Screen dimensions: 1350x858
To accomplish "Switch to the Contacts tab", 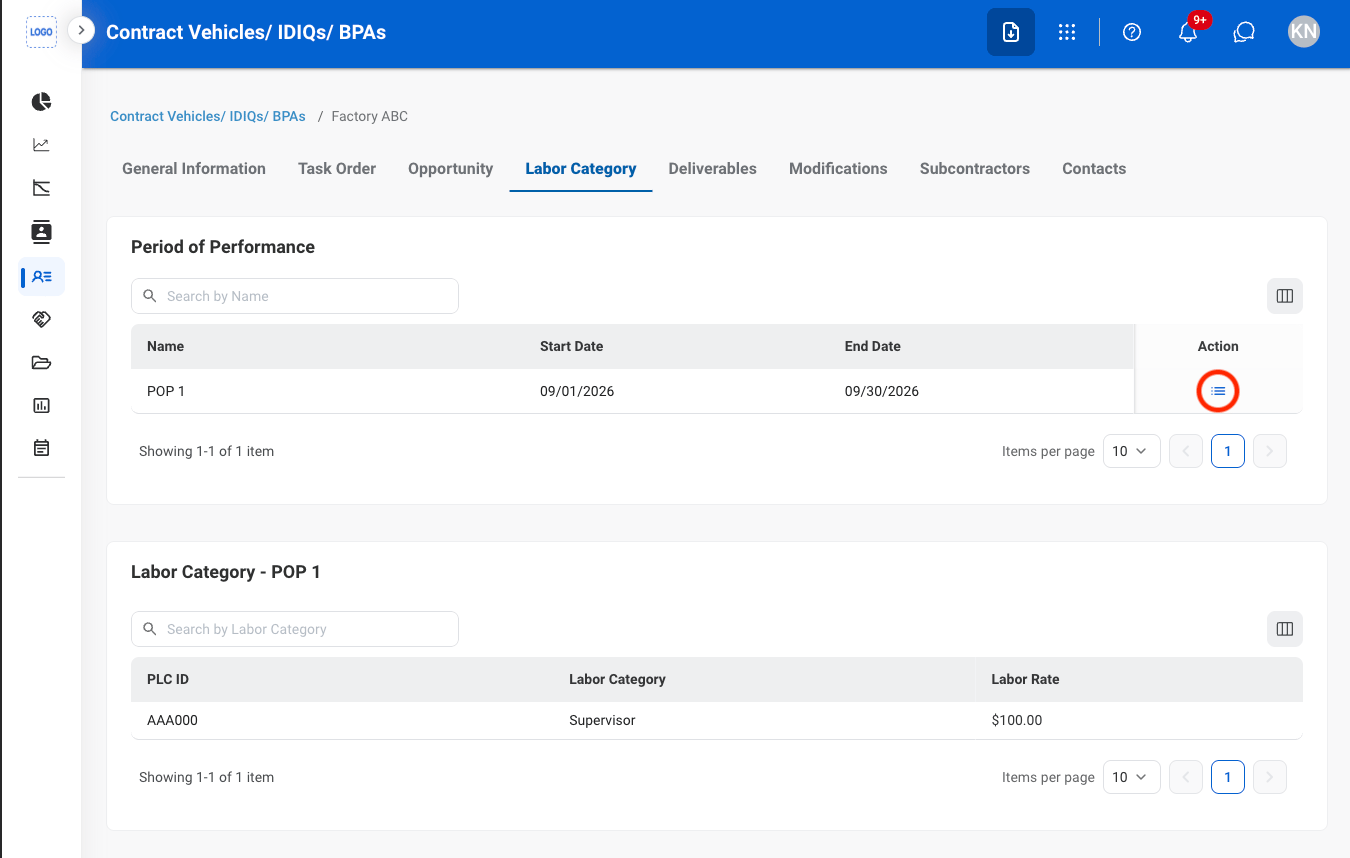I will 1094,169.
